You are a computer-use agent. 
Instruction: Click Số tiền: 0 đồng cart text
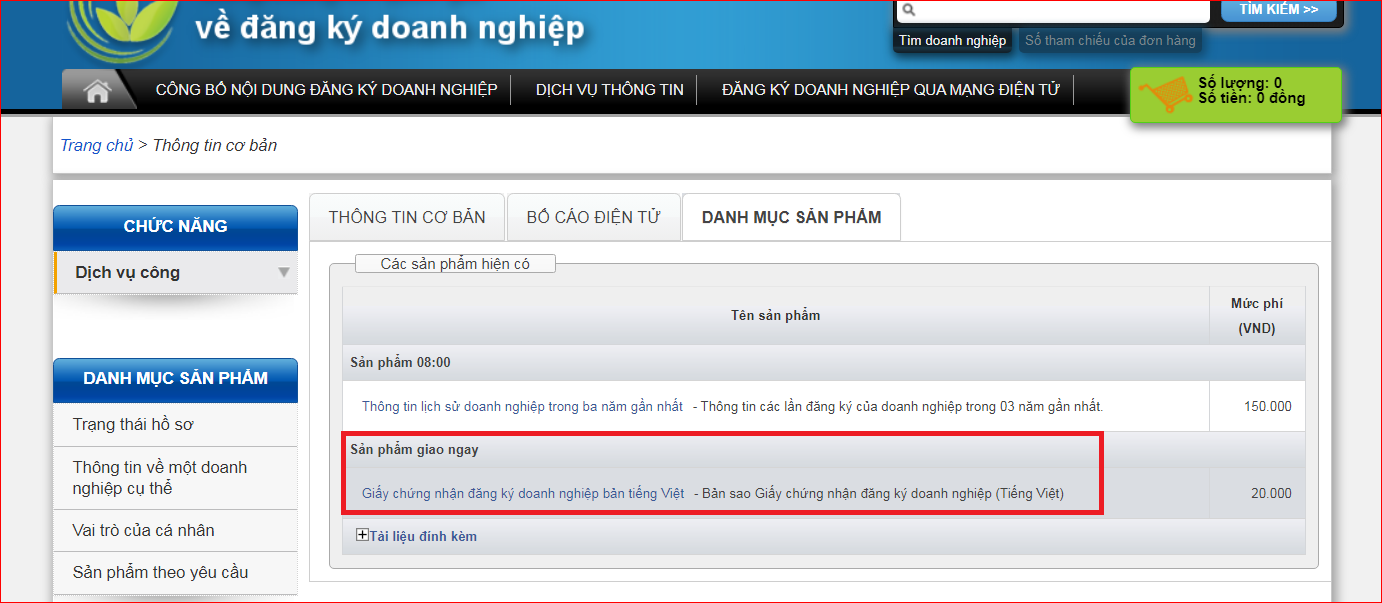click(1252, 98)
